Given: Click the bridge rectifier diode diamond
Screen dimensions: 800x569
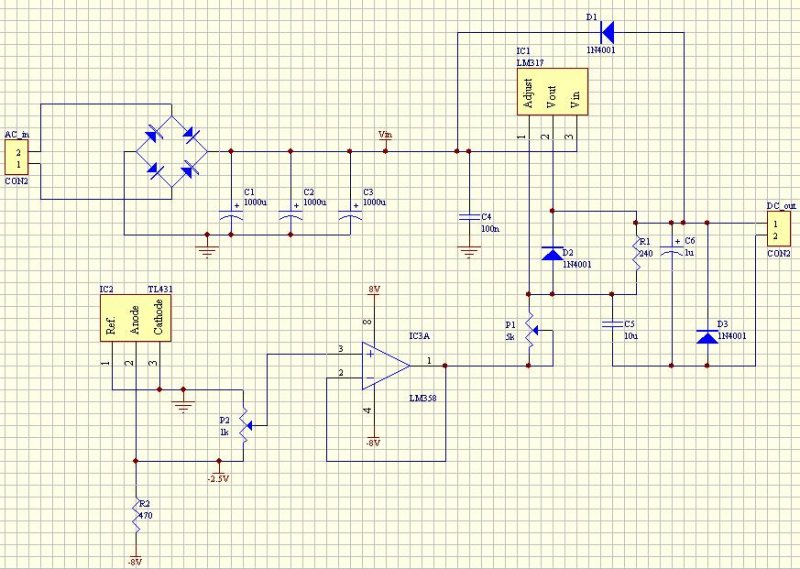Looking at the screenshot, I should (x=171, y=152).
